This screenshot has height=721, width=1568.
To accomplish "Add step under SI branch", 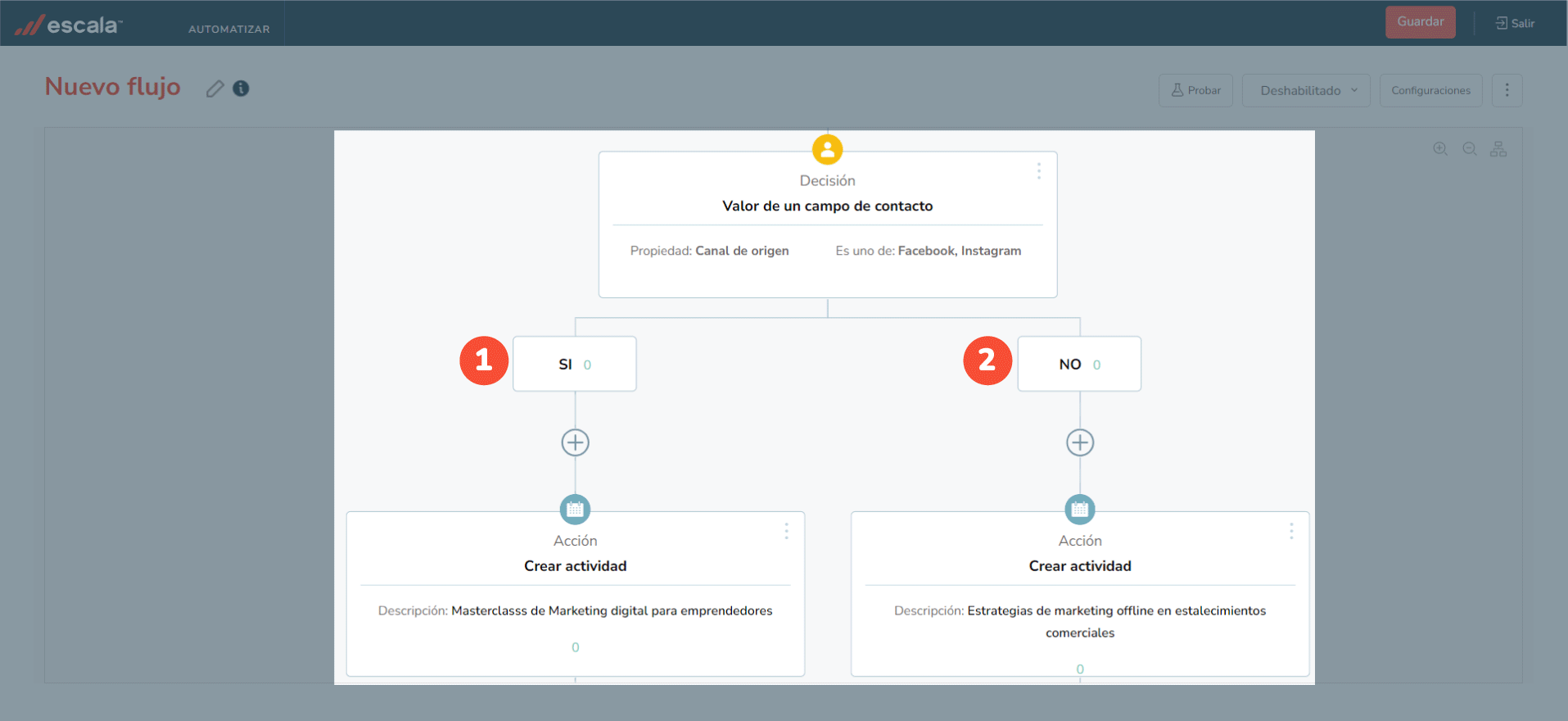I will pos(575,442).
